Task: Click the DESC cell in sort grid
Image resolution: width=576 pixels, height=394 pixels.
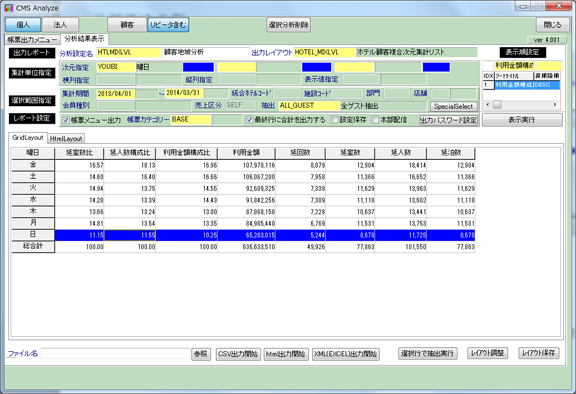Action: tap(547, 84)
